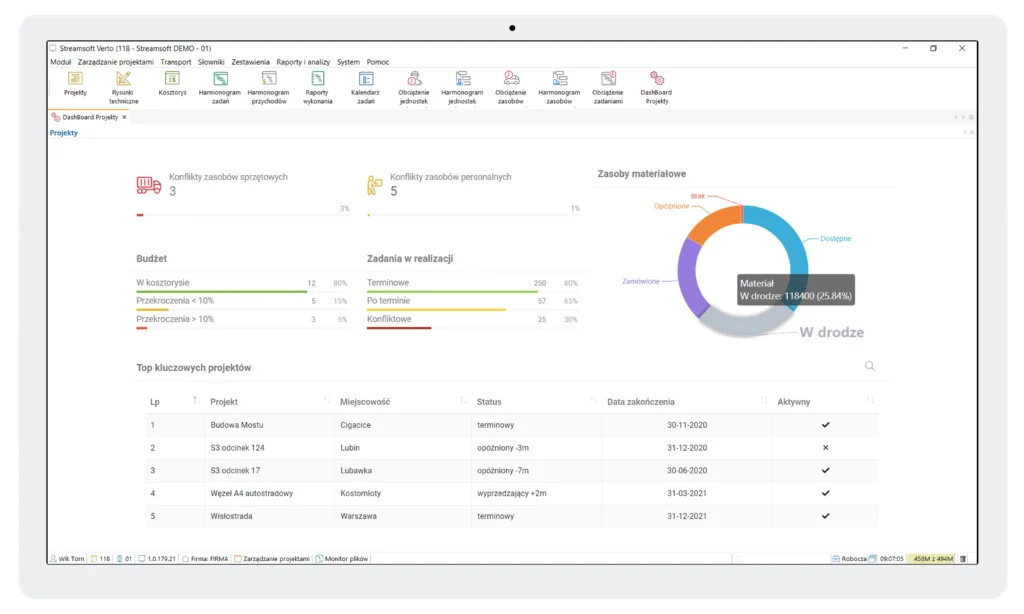Open the Słowniki menu
Viewport: 1024px width, 614px height.
click(x=211, y=62)
